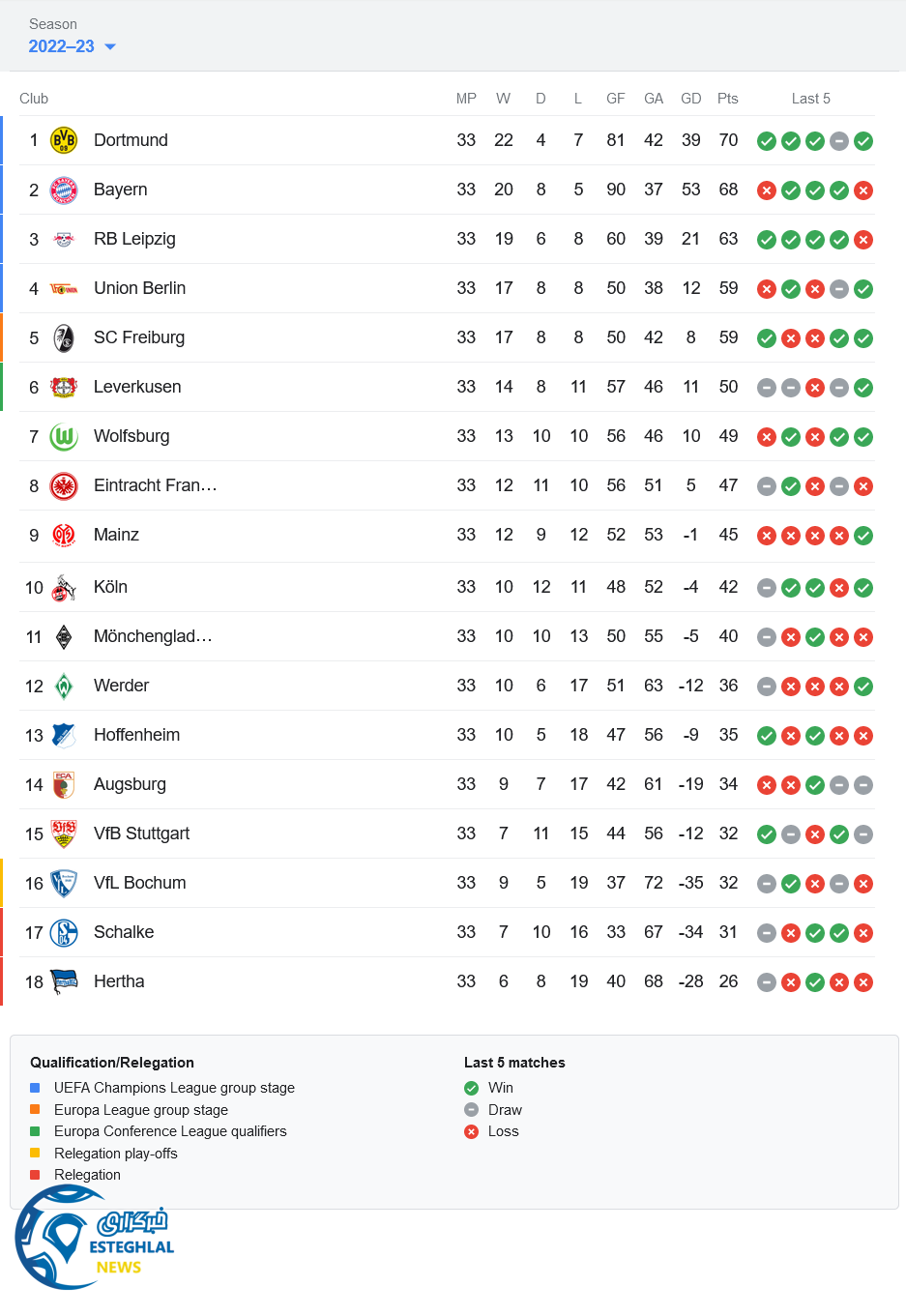Open the Union Berlin team link
The image size is (906, 1316).
point(139,288)
